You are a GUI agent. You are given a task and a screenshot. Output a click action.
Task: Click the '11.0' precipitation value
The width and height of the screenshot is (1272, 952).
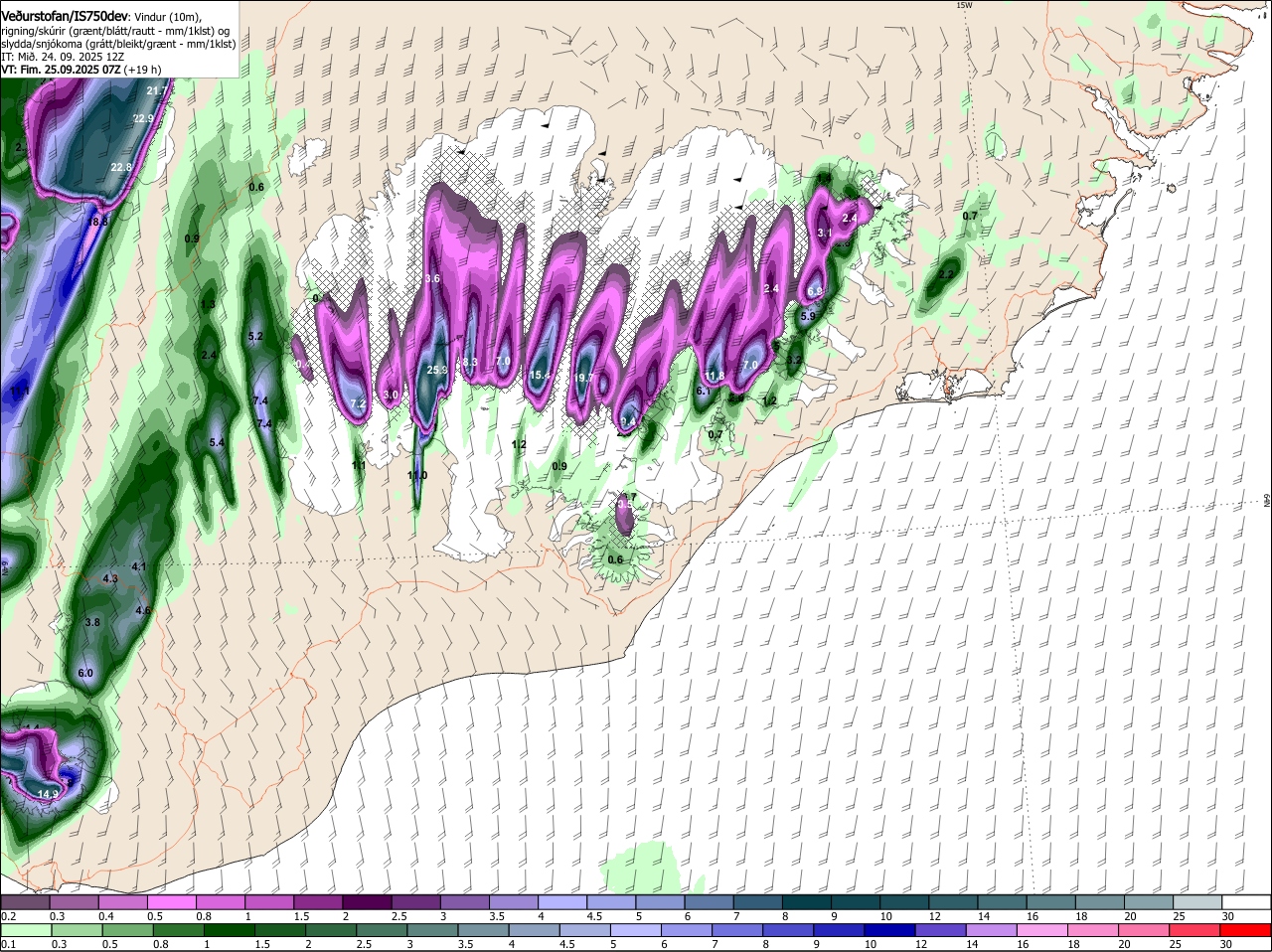(x=417, y=476)
